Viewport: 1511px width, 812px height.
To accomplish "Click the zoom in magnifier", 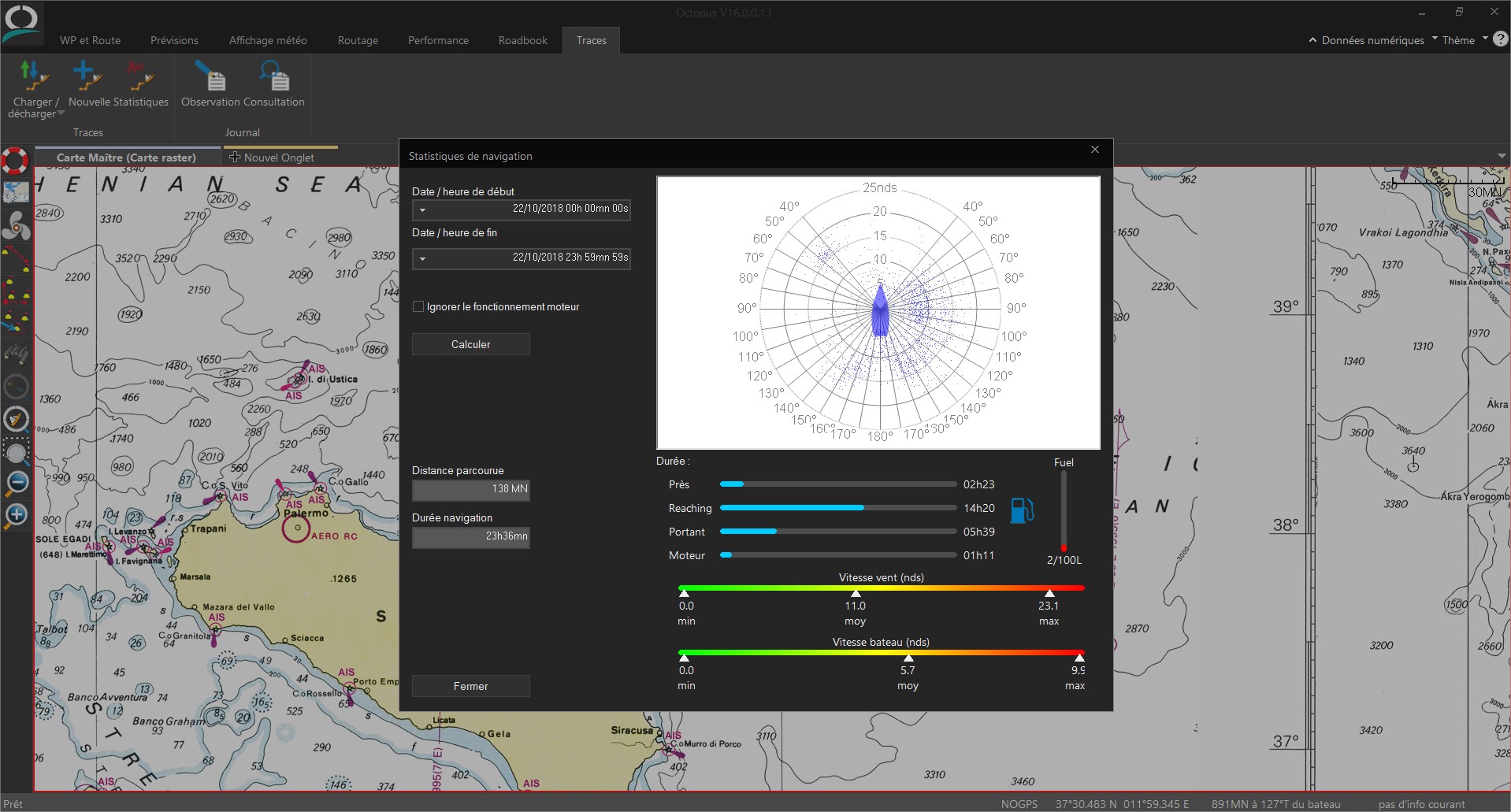I will 16,516.
